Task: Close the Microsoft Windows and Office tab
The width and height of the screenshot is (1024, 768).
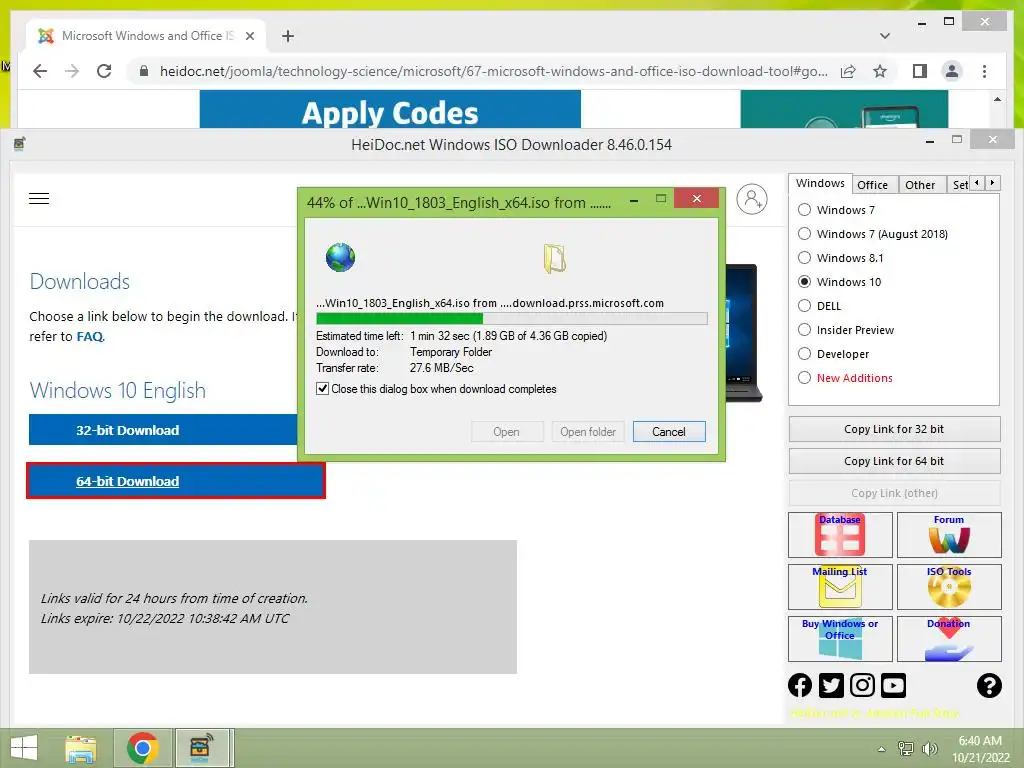Action: pos(249,36)
